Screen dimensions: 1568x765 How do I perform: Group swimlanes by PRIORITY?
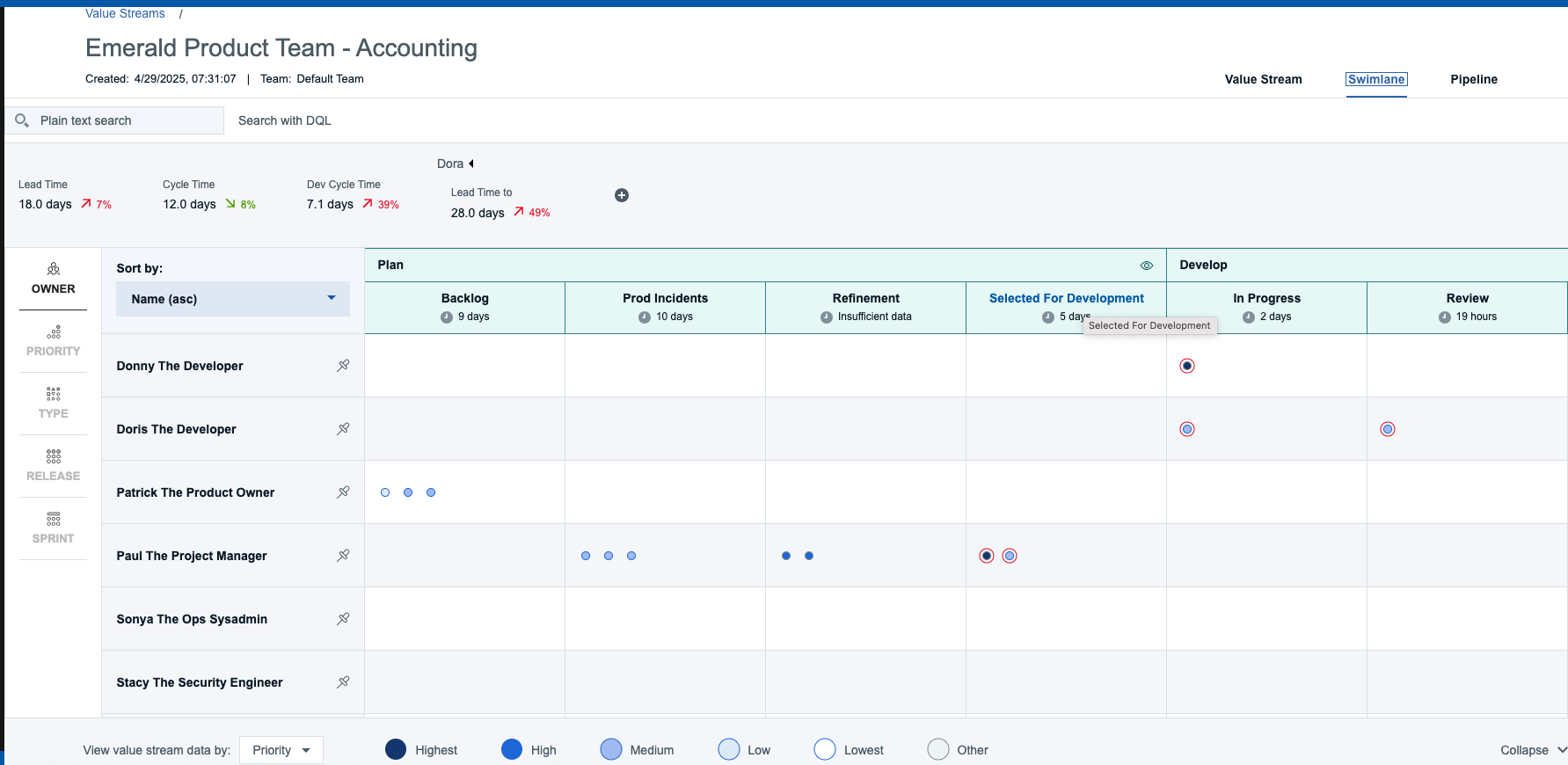54,340
